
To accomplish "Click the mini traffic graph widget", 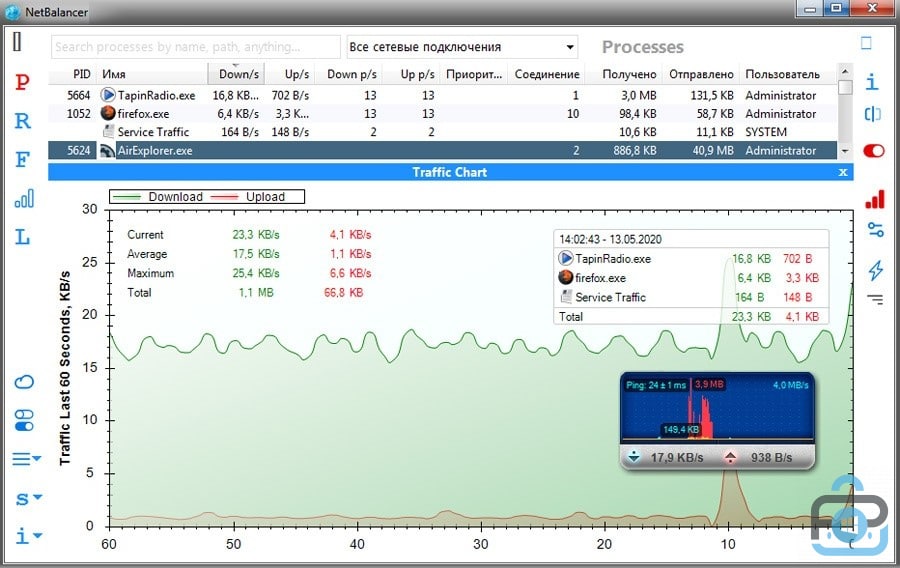I will (717, 409).
